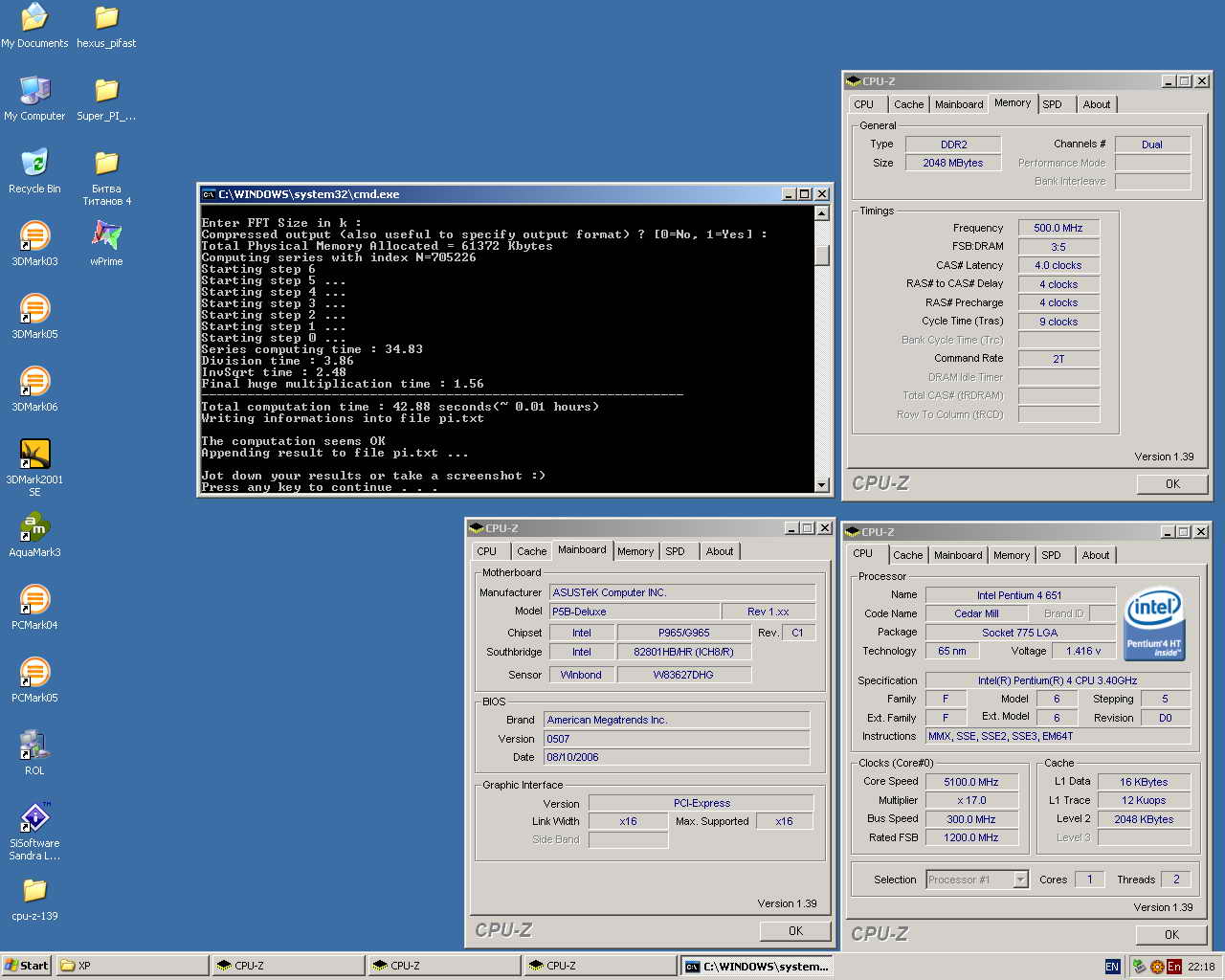This screenshot has height=980, width=1225.
Task: Click the Channels # Dual value
Action: click(x=1152, y=145)
